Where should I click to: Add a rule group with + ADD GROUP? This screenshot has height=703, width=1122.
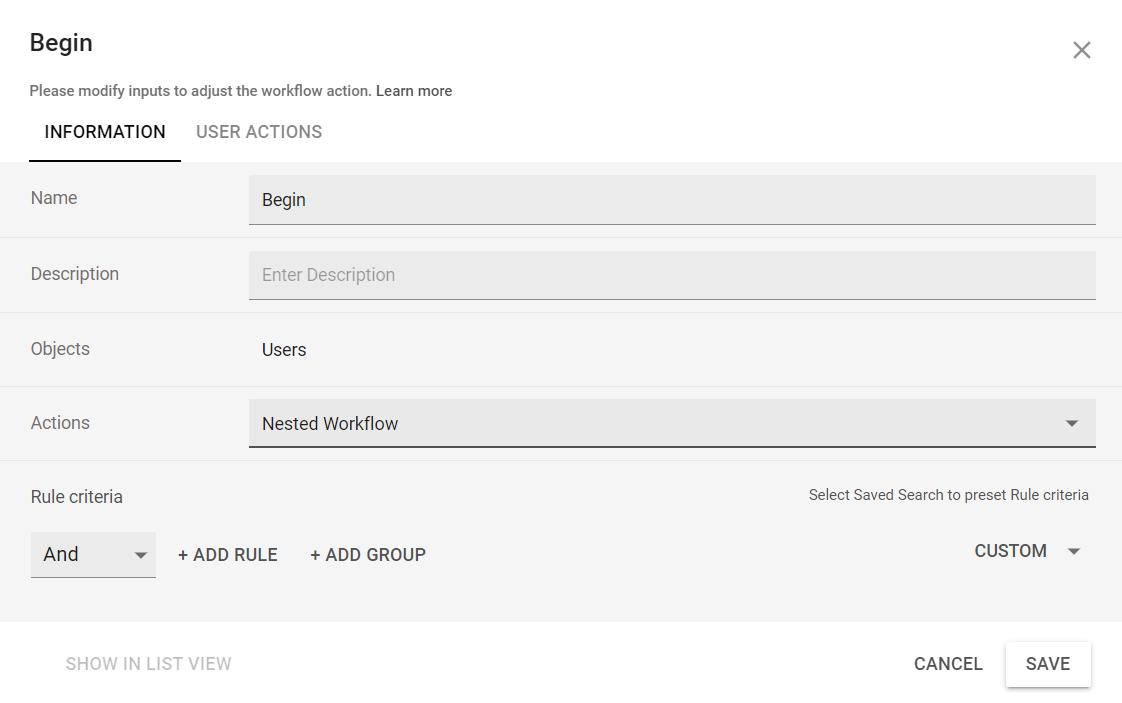368,555
